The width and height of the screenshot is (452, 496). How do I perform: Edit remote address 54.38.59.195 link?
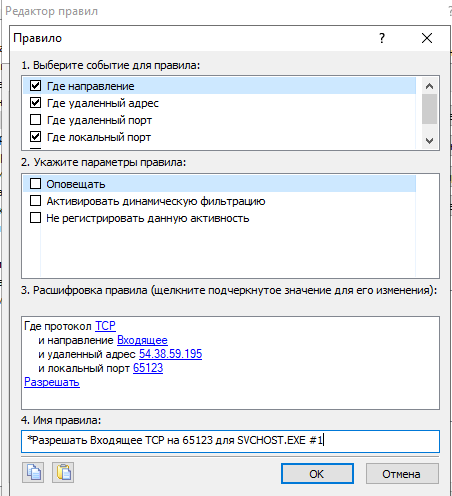pyautogui.click(x=170, y=354)
